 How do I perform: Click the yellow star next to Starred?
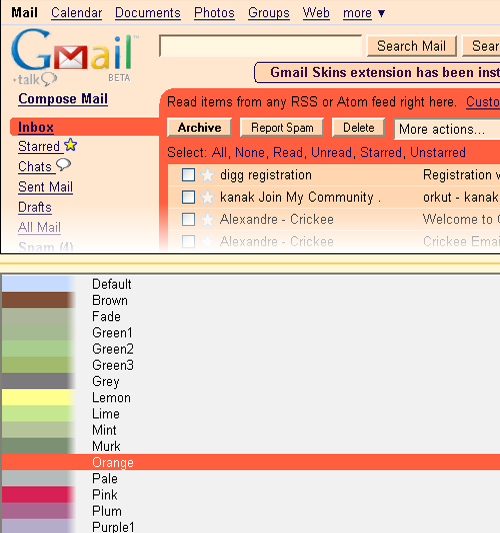[x=71, y=145]
